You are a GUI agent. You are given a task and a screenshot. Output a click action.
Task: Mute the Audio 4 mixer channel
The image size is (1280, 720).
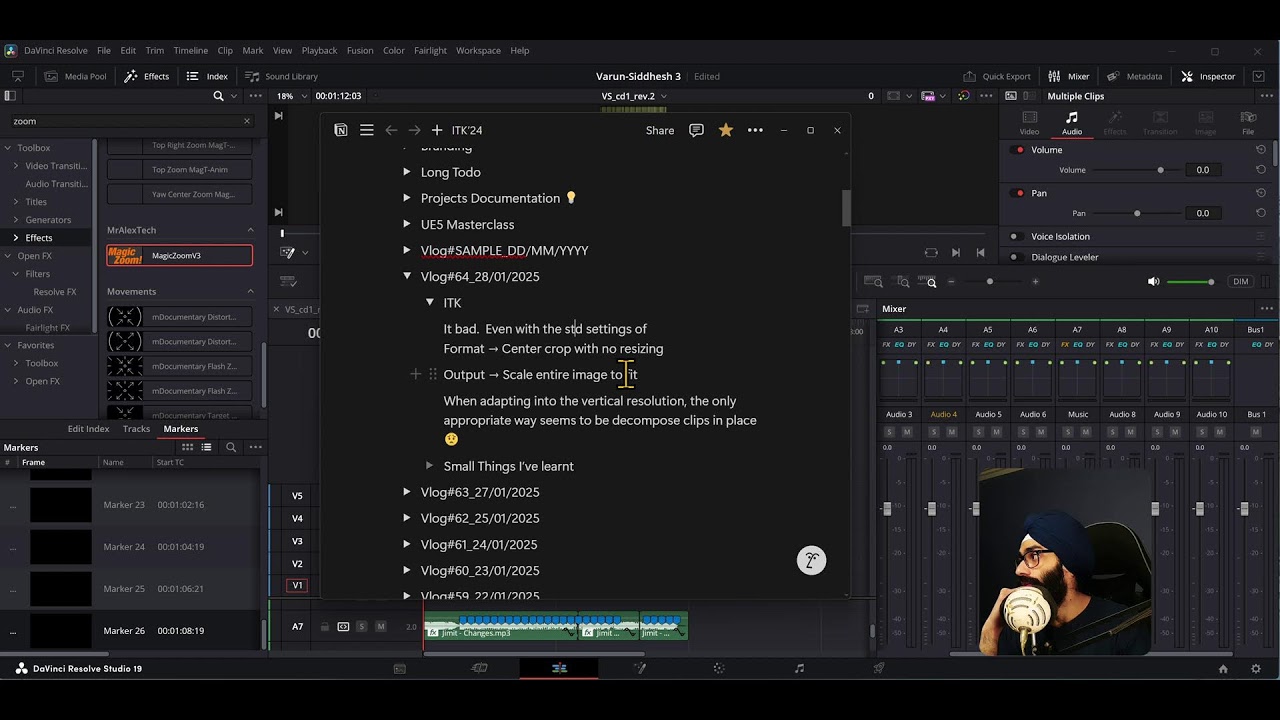tap(952, 432)
